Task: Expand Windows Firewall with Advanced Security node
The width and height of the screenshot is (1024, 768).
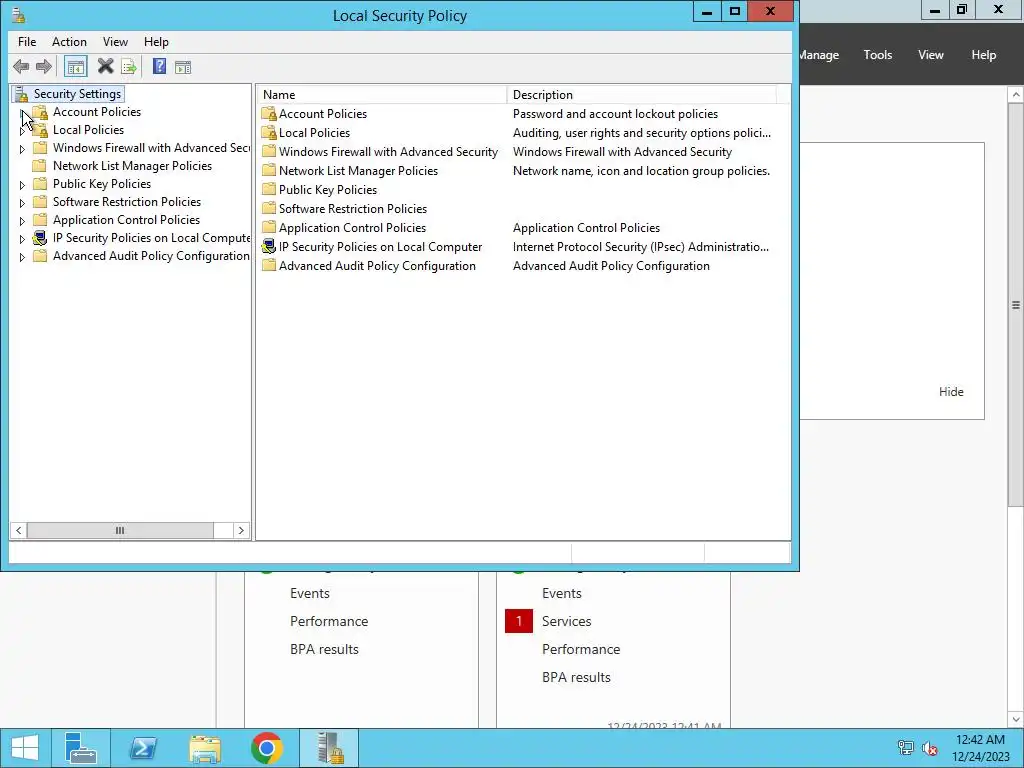Action: 22,149
